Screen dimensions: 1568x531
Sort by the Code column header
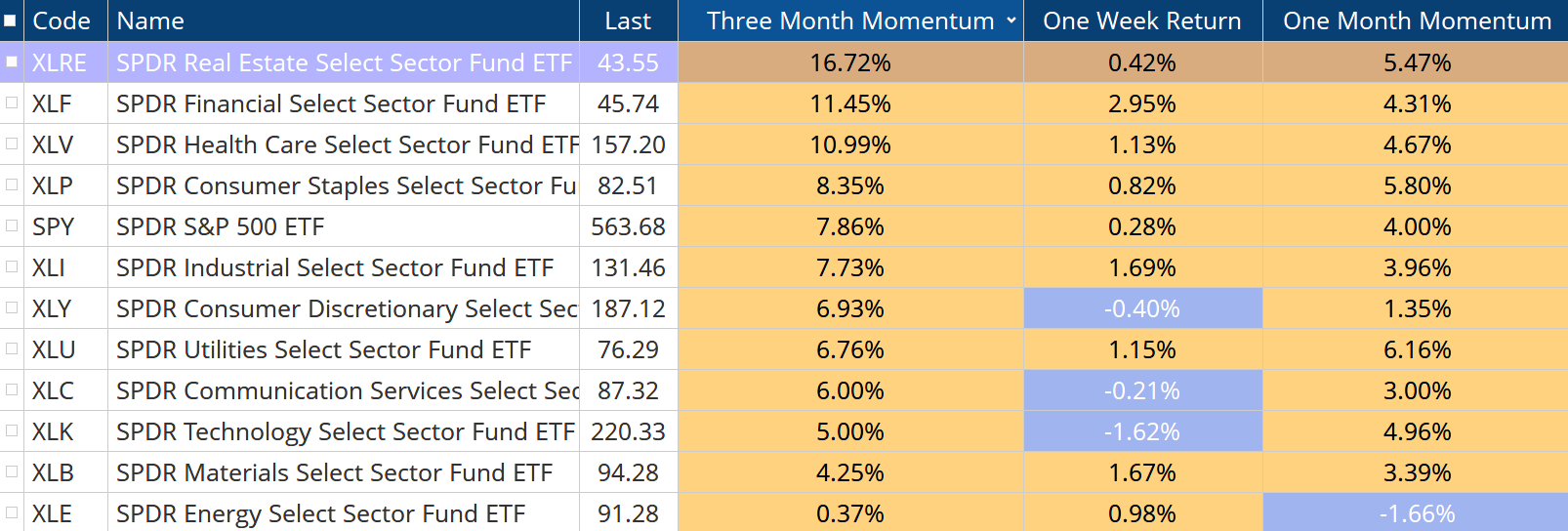click(61, 20)
